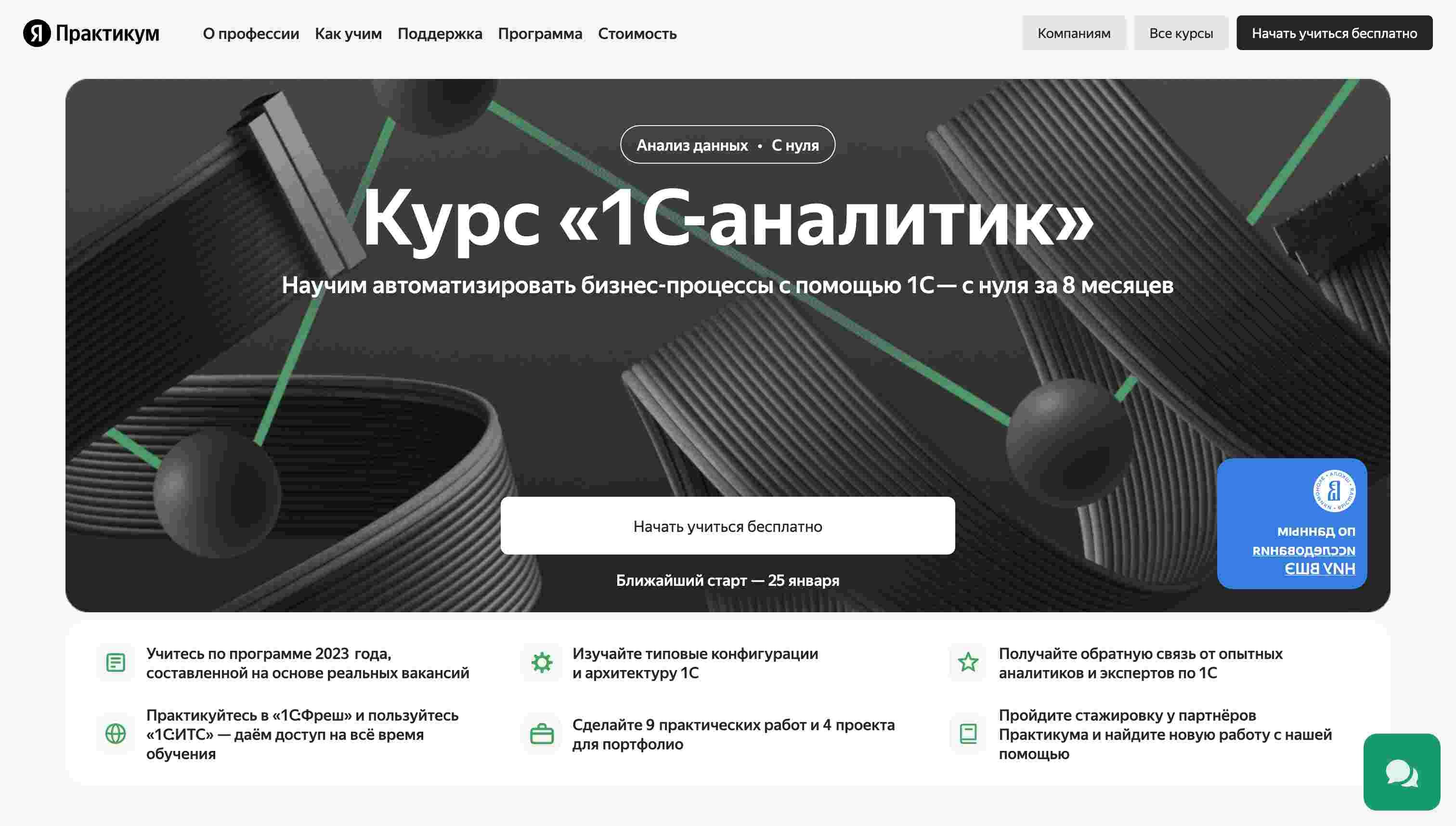Open the Поддержка navigation item
The image size is (1456, 826).
click(440, 34)
